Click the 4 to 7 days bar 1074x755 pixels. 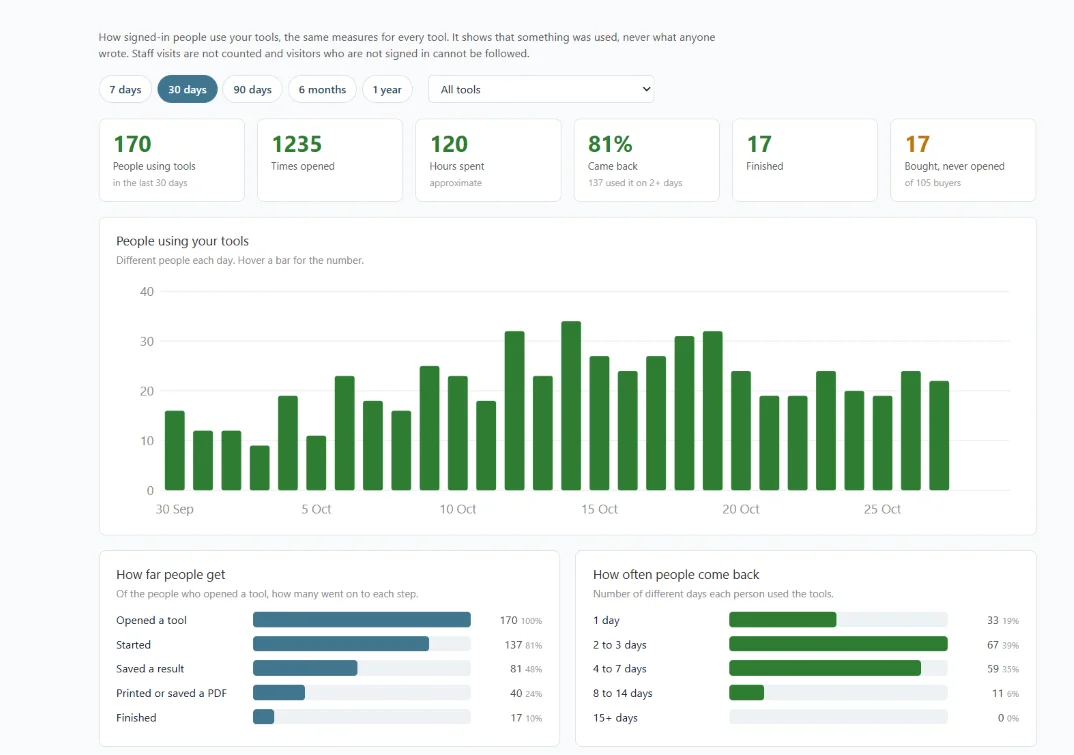(838, 668)
